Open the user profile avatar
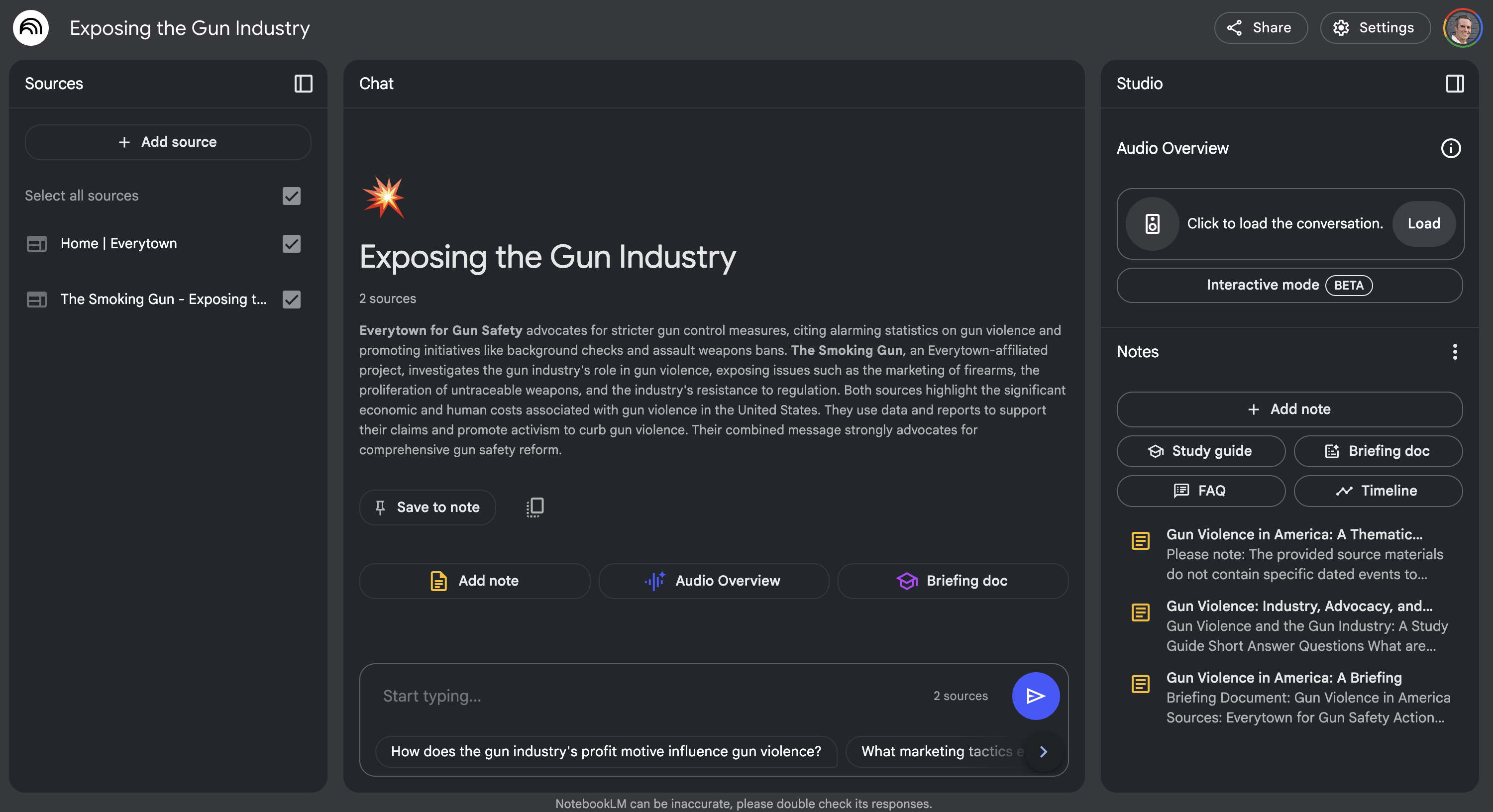1493x812 pixels. [1462, 28]
